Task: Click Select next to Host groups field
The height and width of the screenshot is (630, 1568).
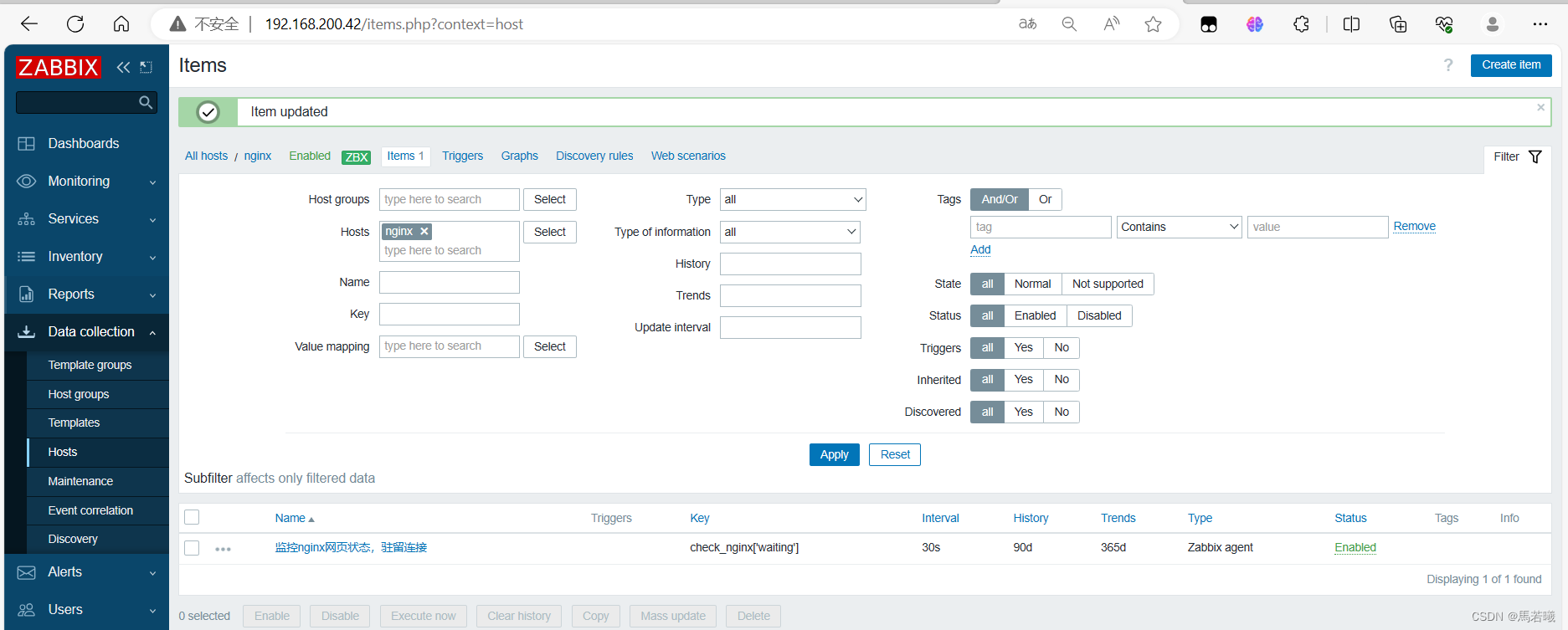Action: tap(550, 199)
